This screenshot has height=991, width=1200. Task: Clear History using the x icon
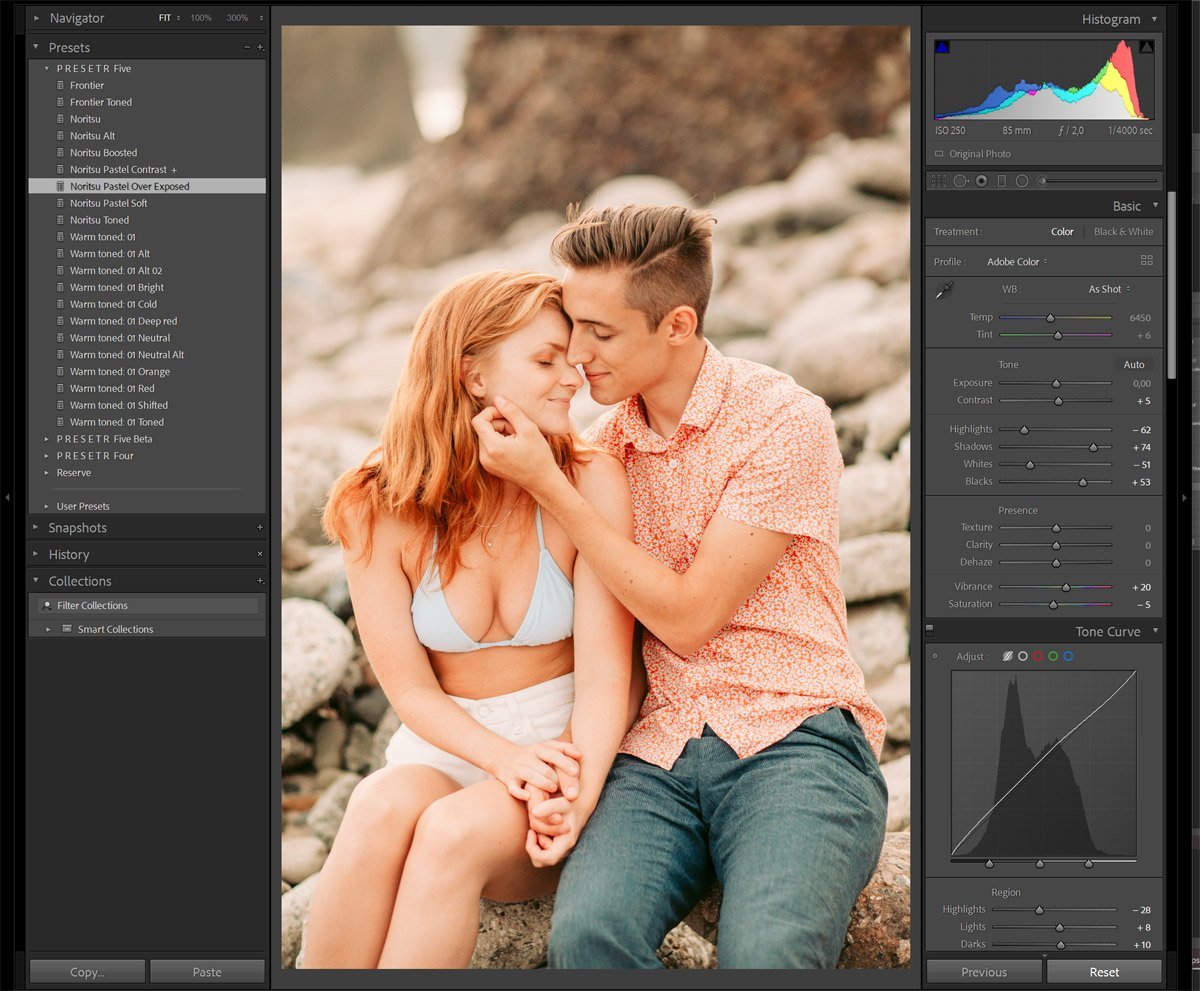[260, 554]
